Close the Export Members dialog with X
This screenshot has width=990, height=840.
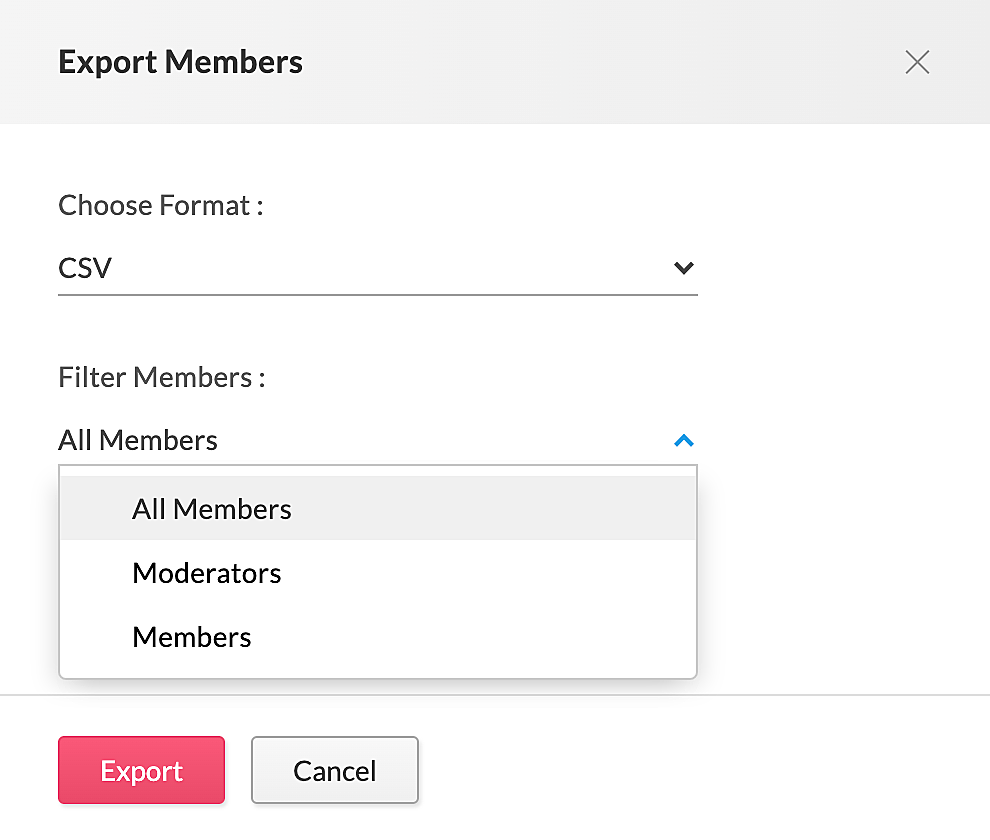(917, 62)
